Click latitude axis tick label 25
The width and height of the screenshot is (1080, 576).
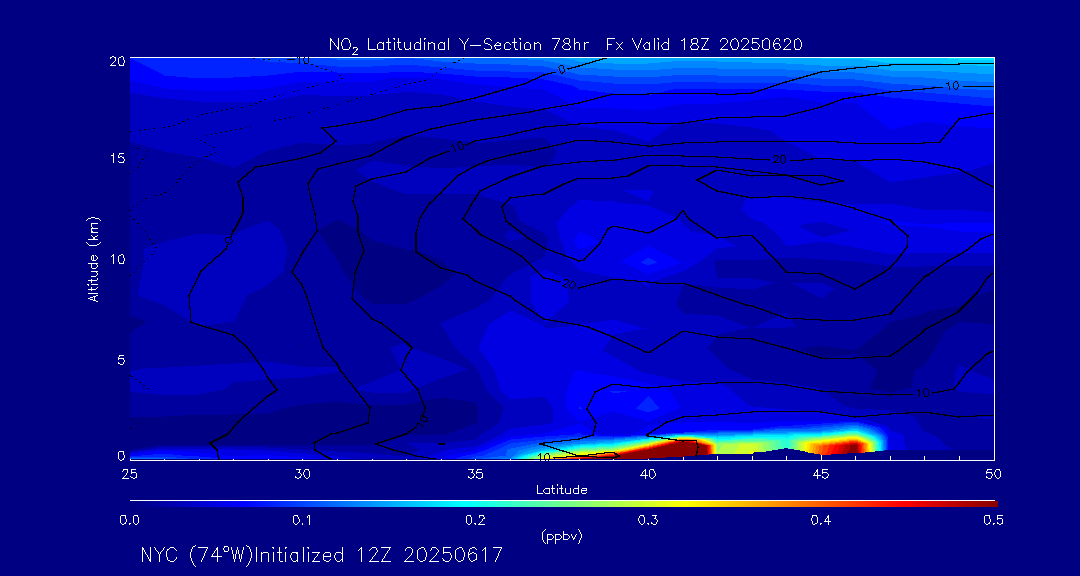(x=129, y=473)
